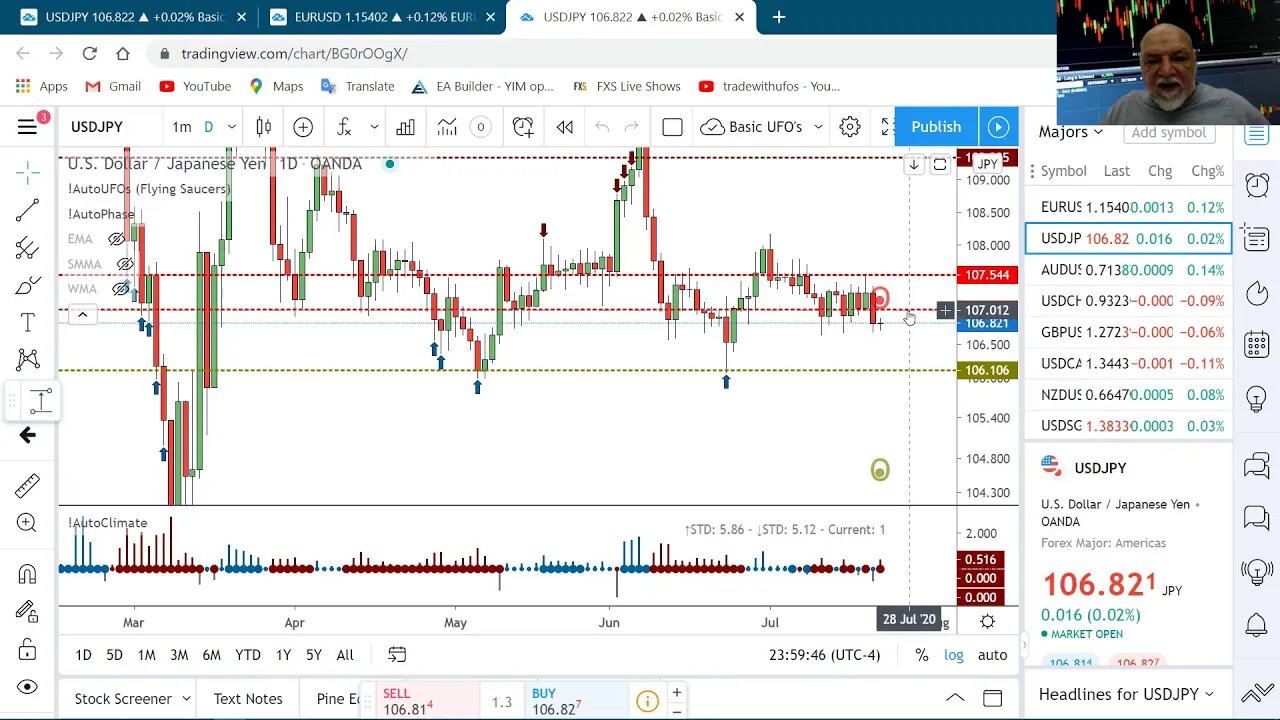The height and width of the screenshot is (720, 1280).
Task: Open the layout selection square icon
Action: (x=672, y=127)
